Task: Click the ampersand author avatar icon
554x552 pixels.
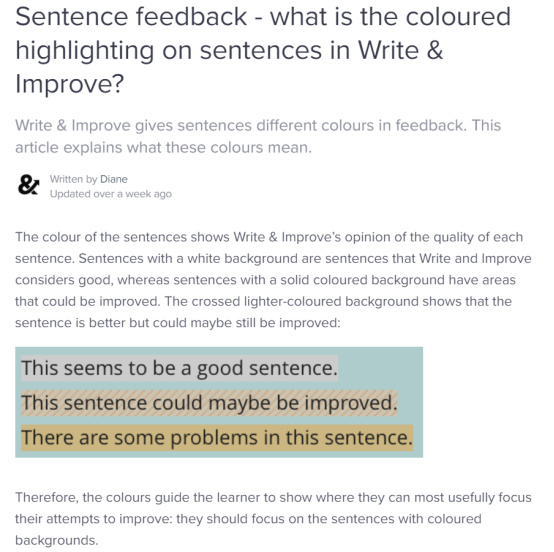Action: (x=28, y=185)
